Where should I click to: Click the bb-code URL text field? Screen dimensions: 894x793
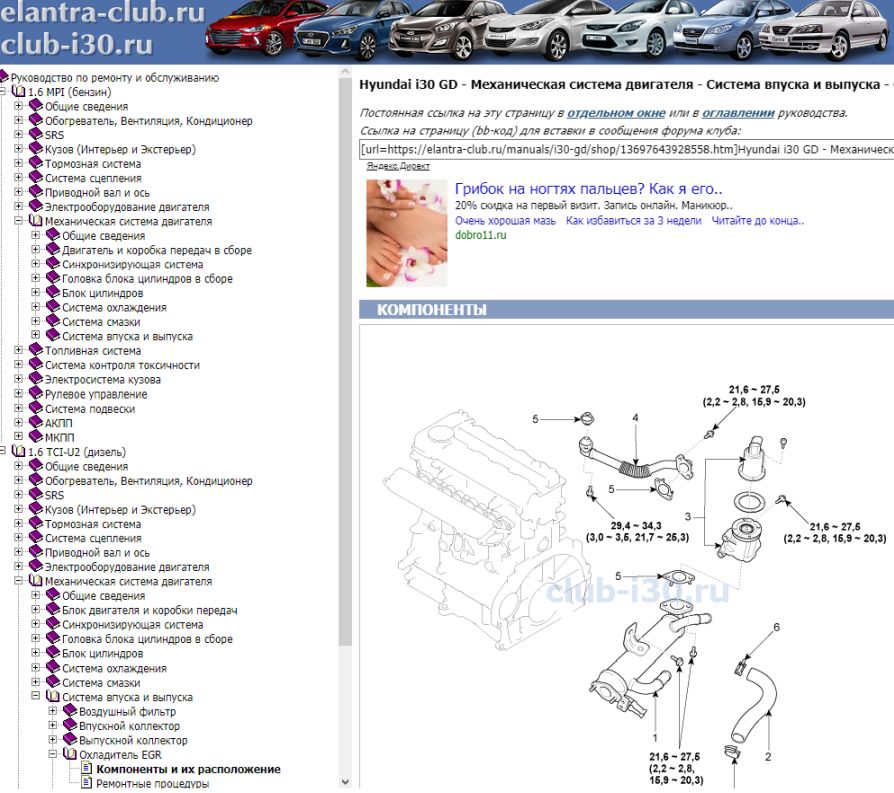pyautogui.click(x=626, y=149)
